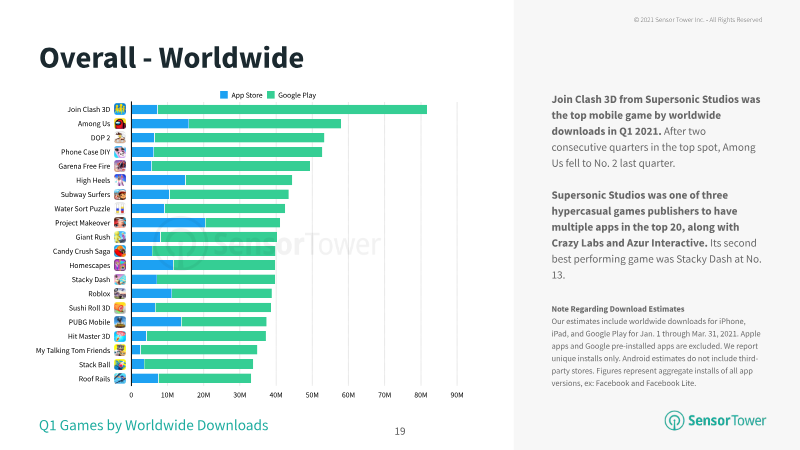Select the Roblox game icon
Viewport: 800px width, 450px height.
120,293
